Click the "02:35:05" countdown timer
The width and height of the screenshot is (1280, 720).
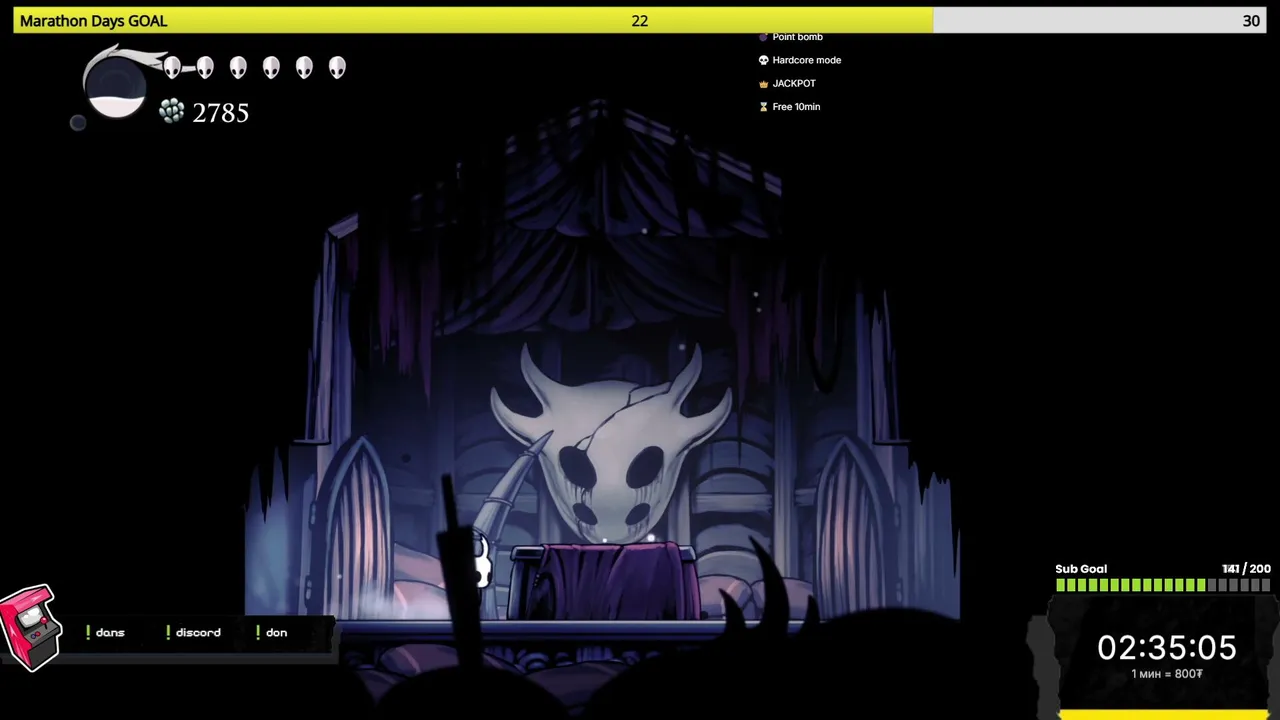(1167, 648)
